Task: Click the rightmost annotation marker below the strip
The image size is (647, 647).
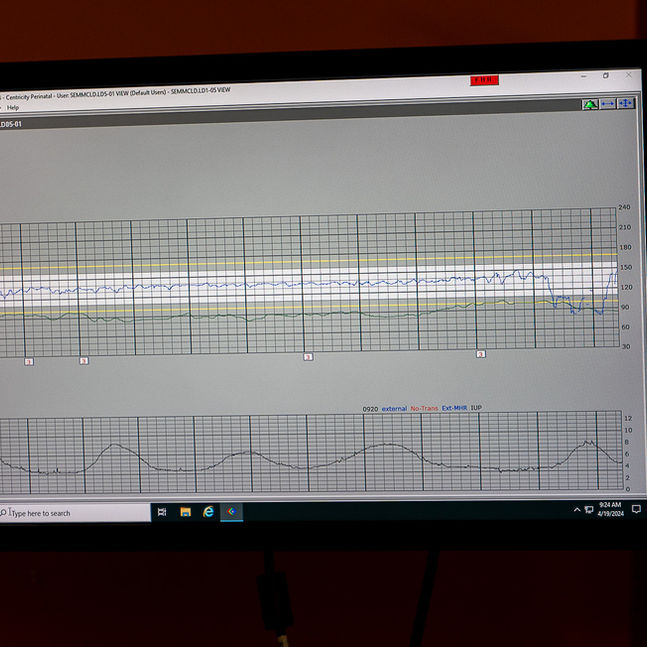Action: click(x=480, y=354)
